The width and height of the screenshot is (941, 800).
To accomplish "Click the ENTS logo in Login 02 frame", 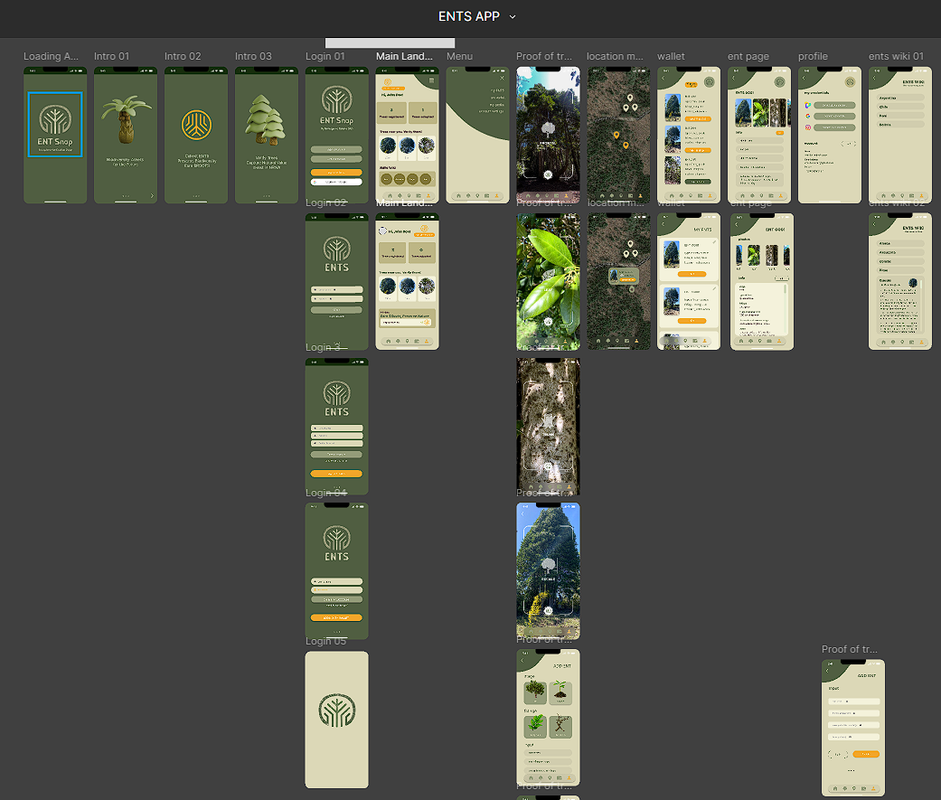I will tap(337, 254).
